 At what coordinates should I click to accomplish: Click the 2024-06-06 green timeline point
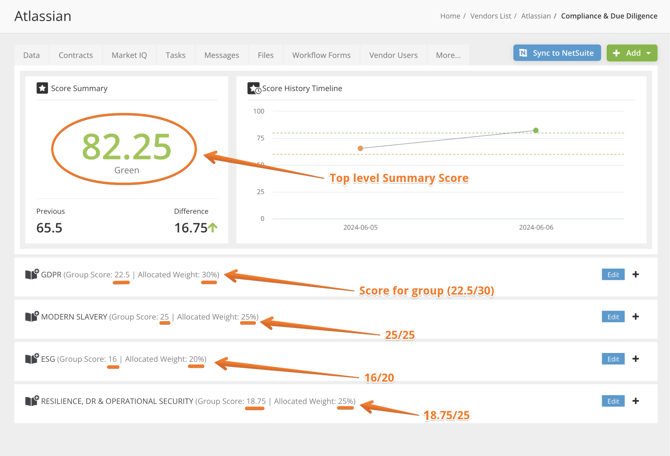536,131
